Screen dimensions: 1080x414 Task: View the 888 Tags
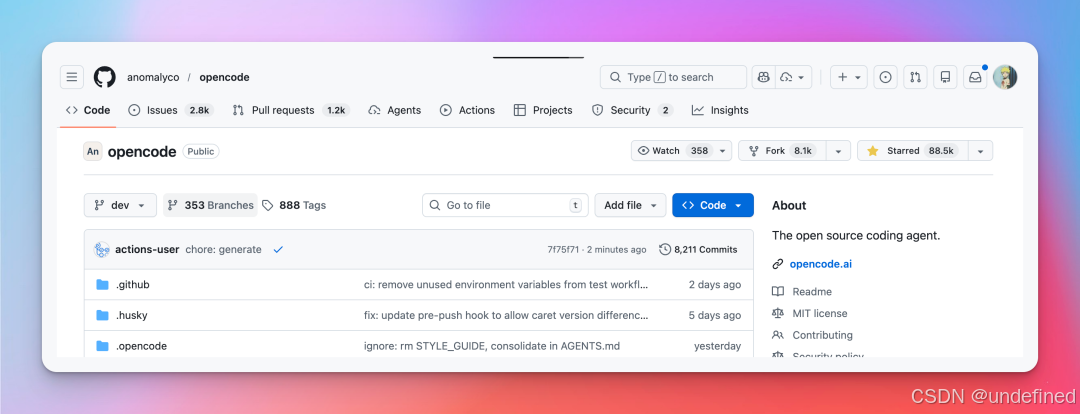coord(294,205)
